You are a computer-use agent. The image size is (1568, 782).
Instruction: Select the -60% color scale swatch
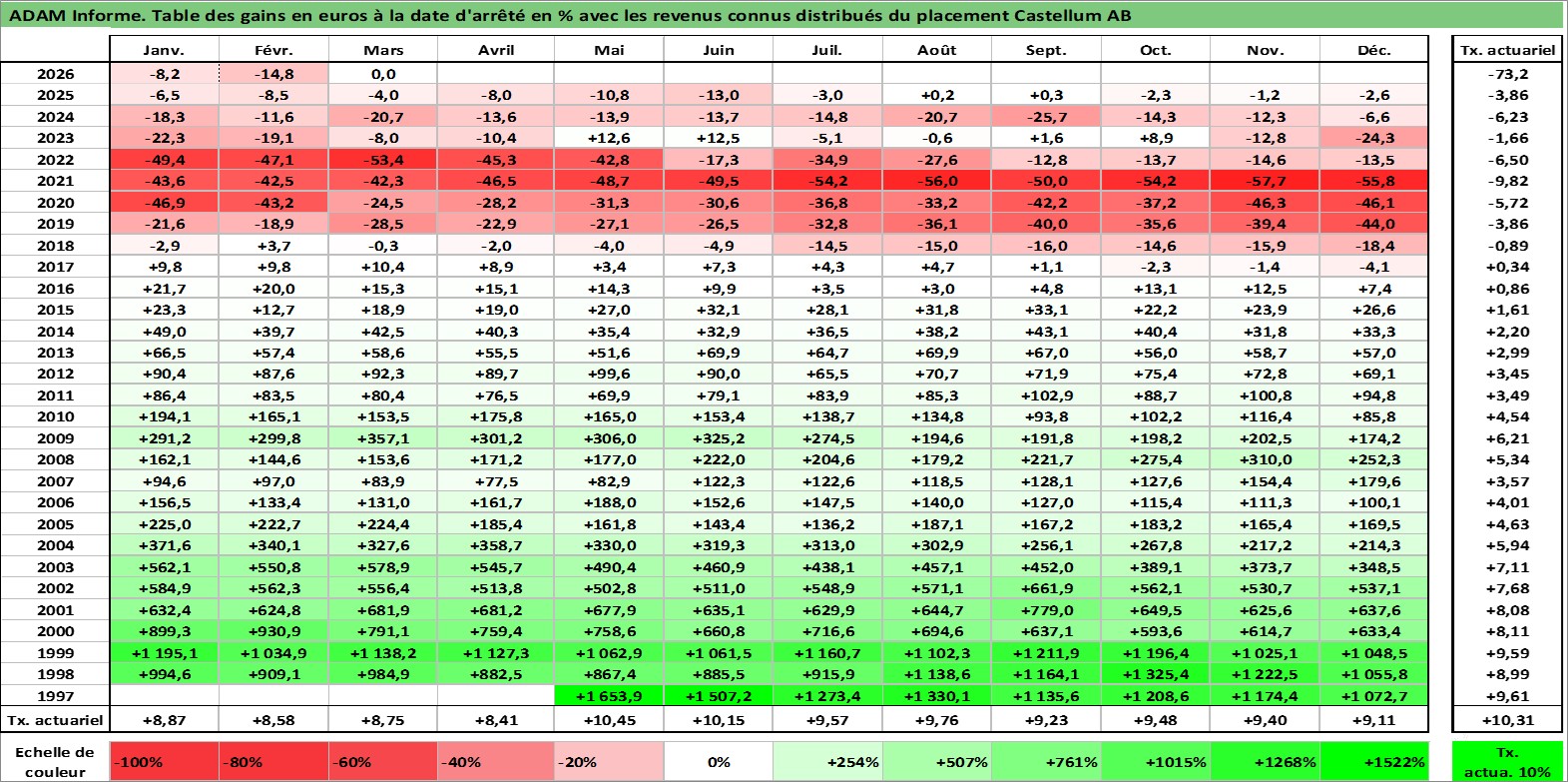[383, 762]
